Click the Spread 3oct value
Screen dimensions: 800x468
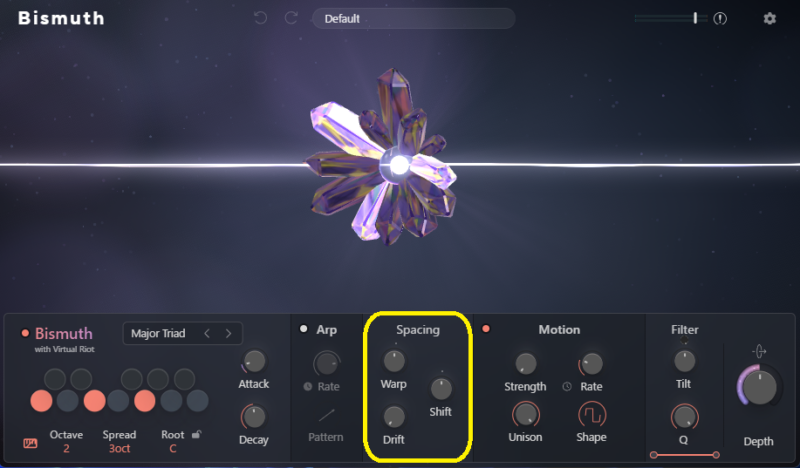pyautogui.click(x=119, y=449)
